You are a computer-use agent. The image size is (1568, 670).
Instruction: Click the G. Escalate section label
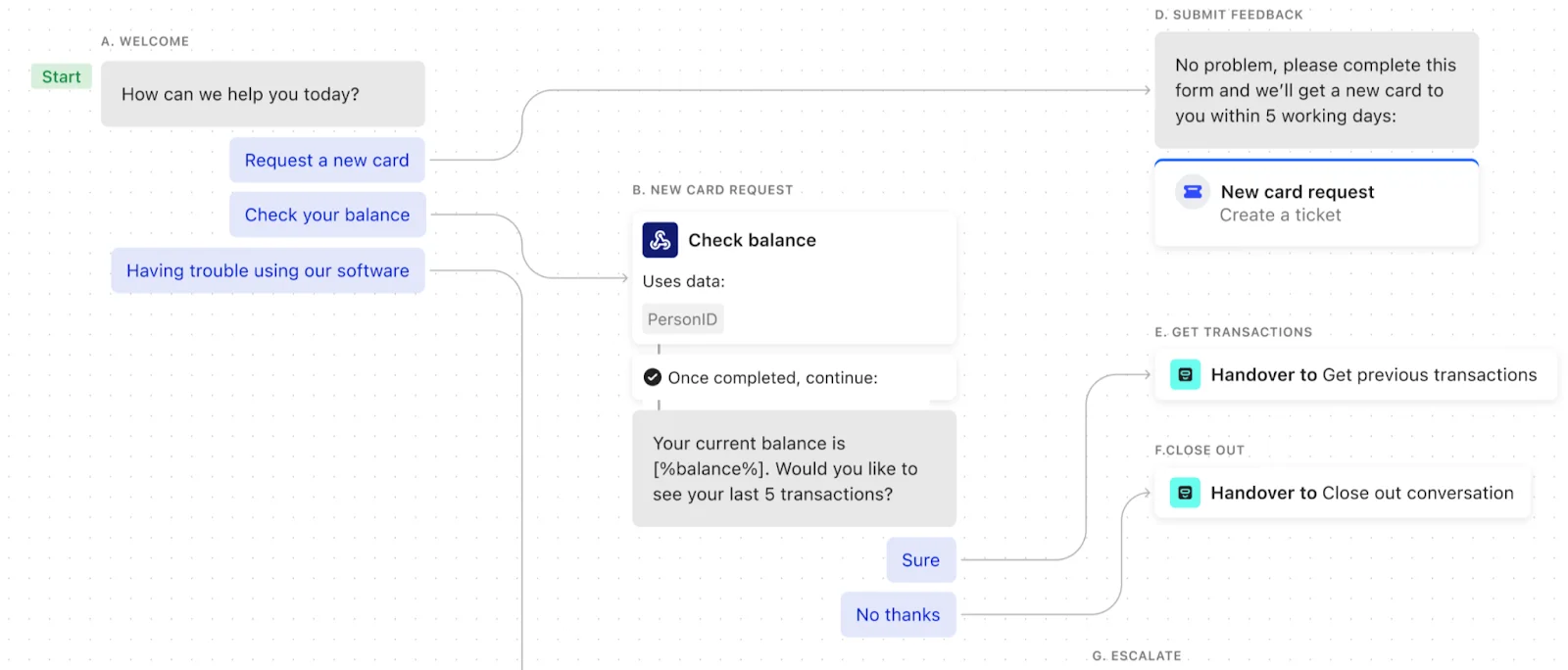pyautogui.click(x=1137, y=656)
